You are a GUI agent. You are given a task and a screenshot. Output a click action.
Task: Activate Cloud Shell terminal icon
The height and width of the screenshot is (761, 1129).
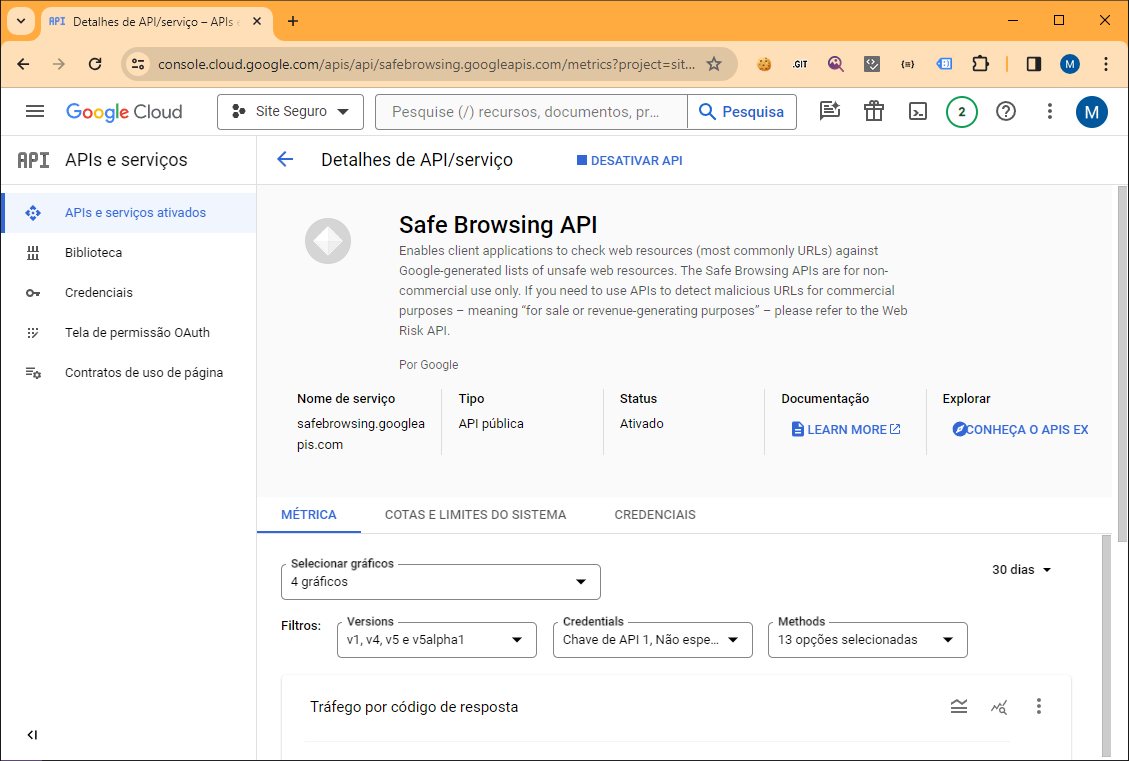tap(917, 112)
